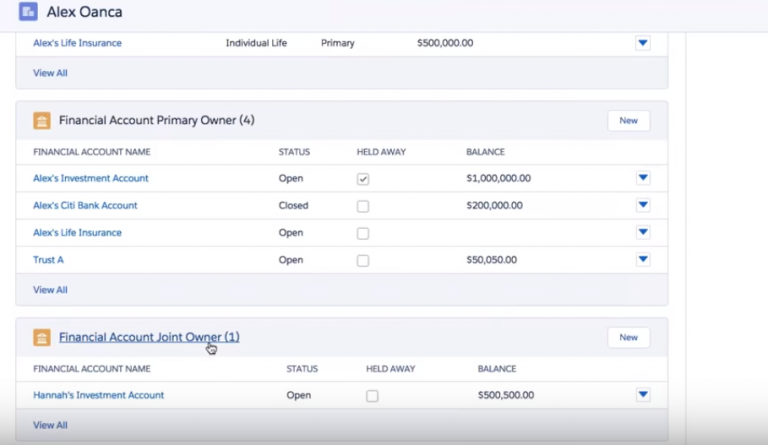Open row actions dropdown for Alex's Investment Account
This screenshot has height=445, width=768.
pyautogui.click(x=643, y=178)
